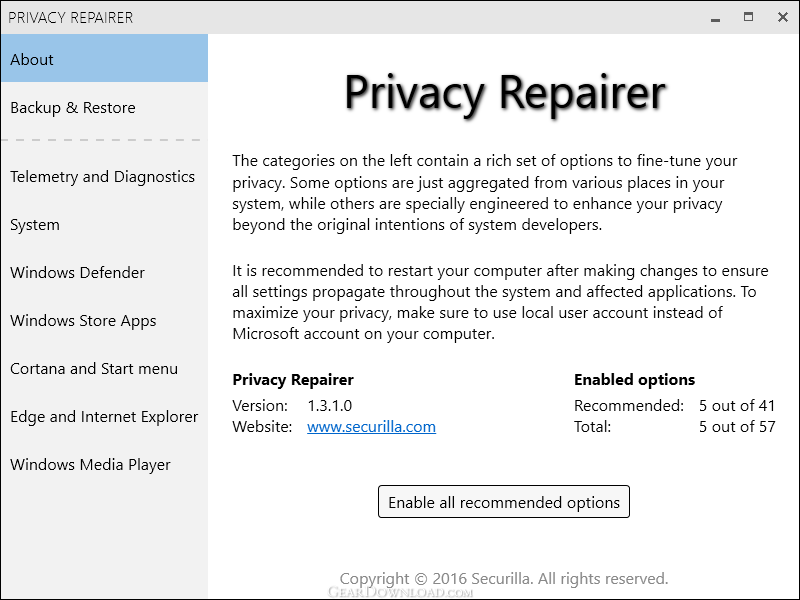Go to the System category

(104, 224)
